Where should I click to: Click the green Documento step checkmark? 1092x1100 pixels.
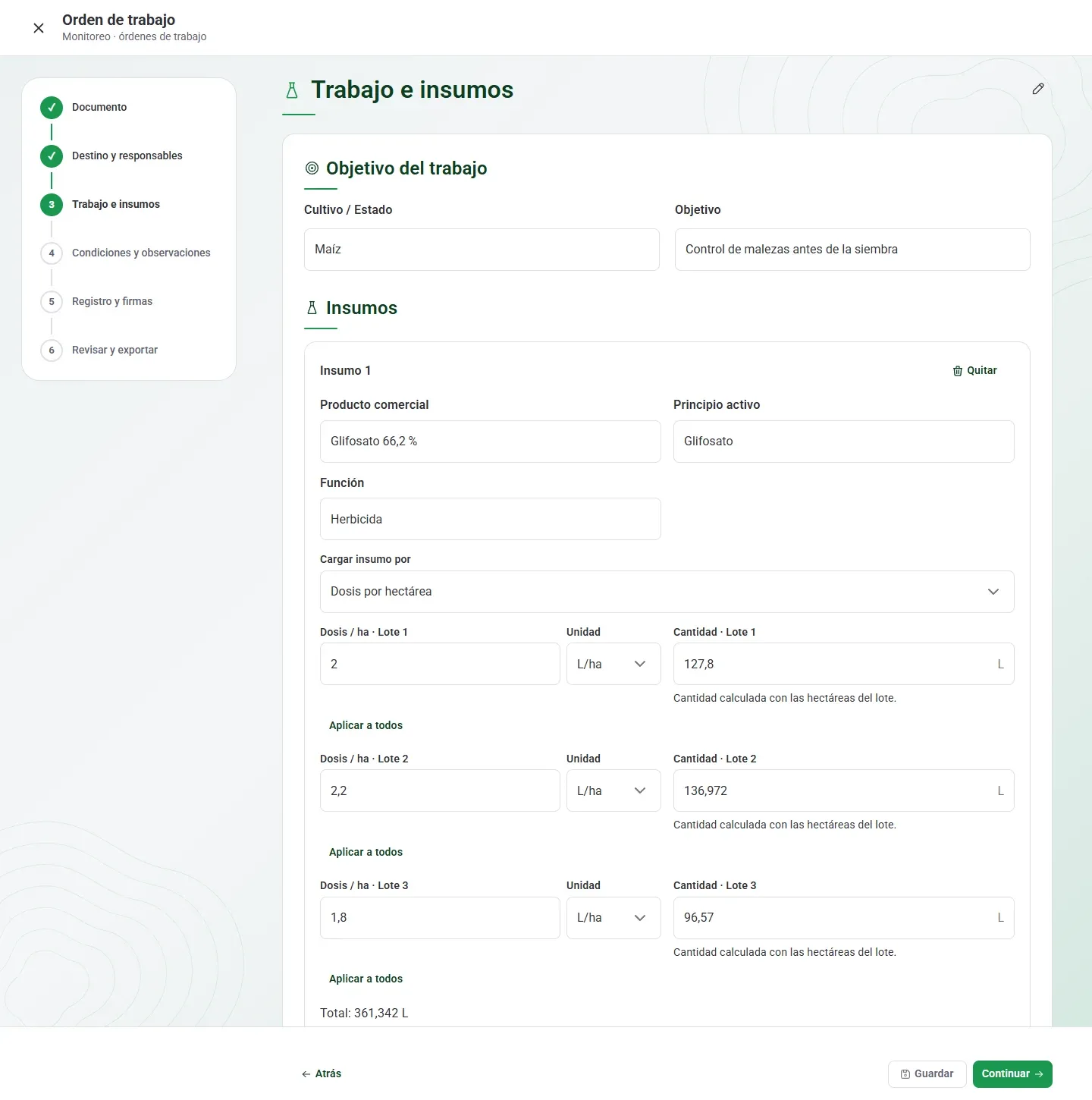(52, 108)
